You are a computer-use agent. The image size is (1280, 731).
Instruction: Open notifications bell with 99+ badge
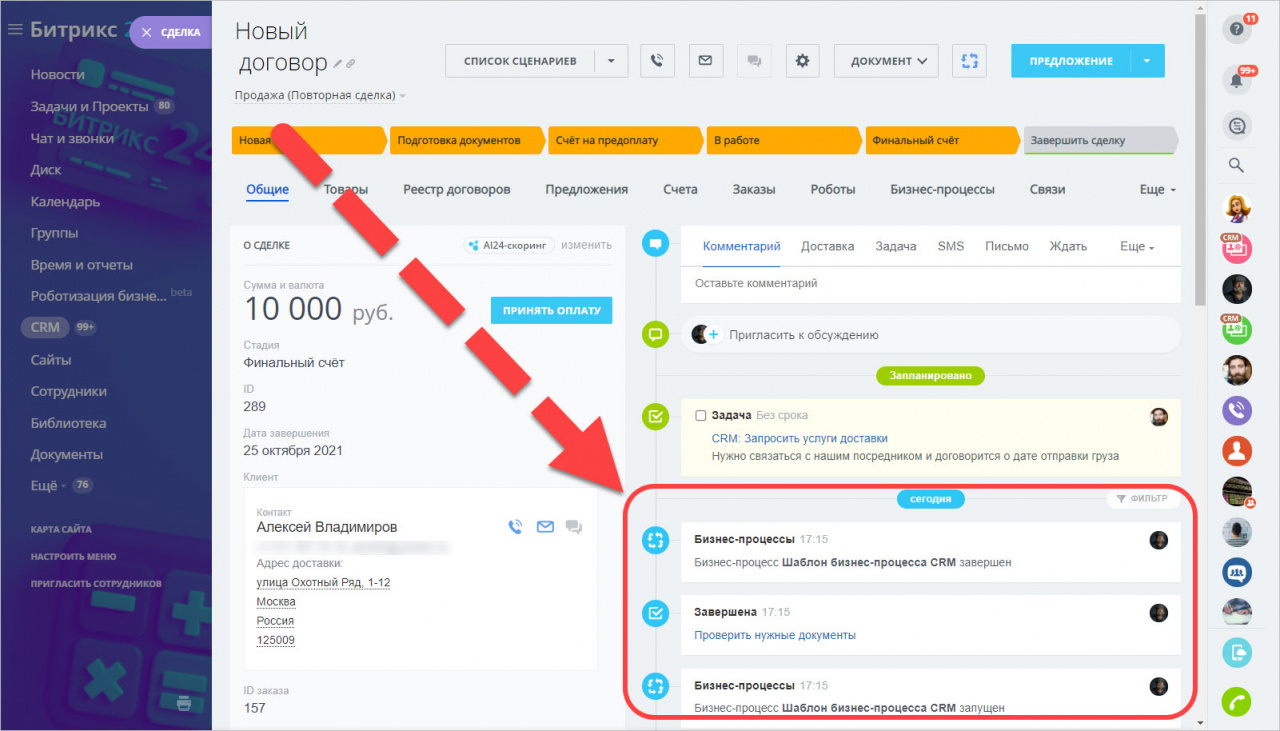tap(1237, 80)
